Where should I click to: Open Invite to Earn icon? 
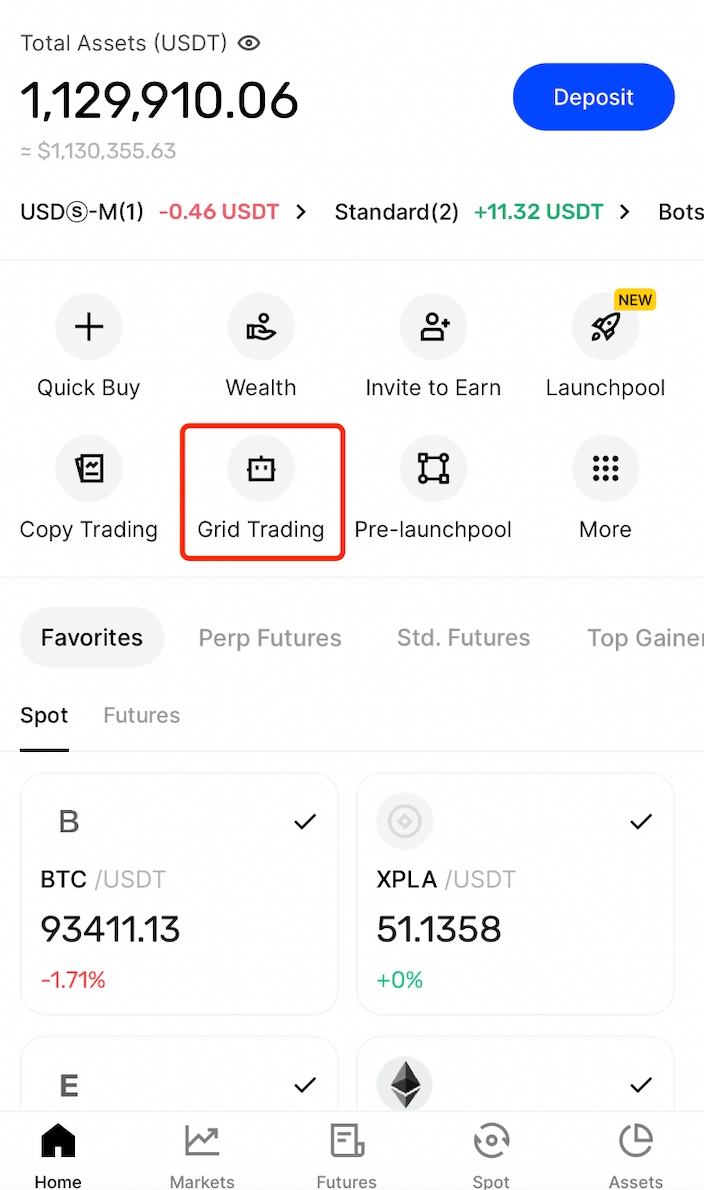433,327
